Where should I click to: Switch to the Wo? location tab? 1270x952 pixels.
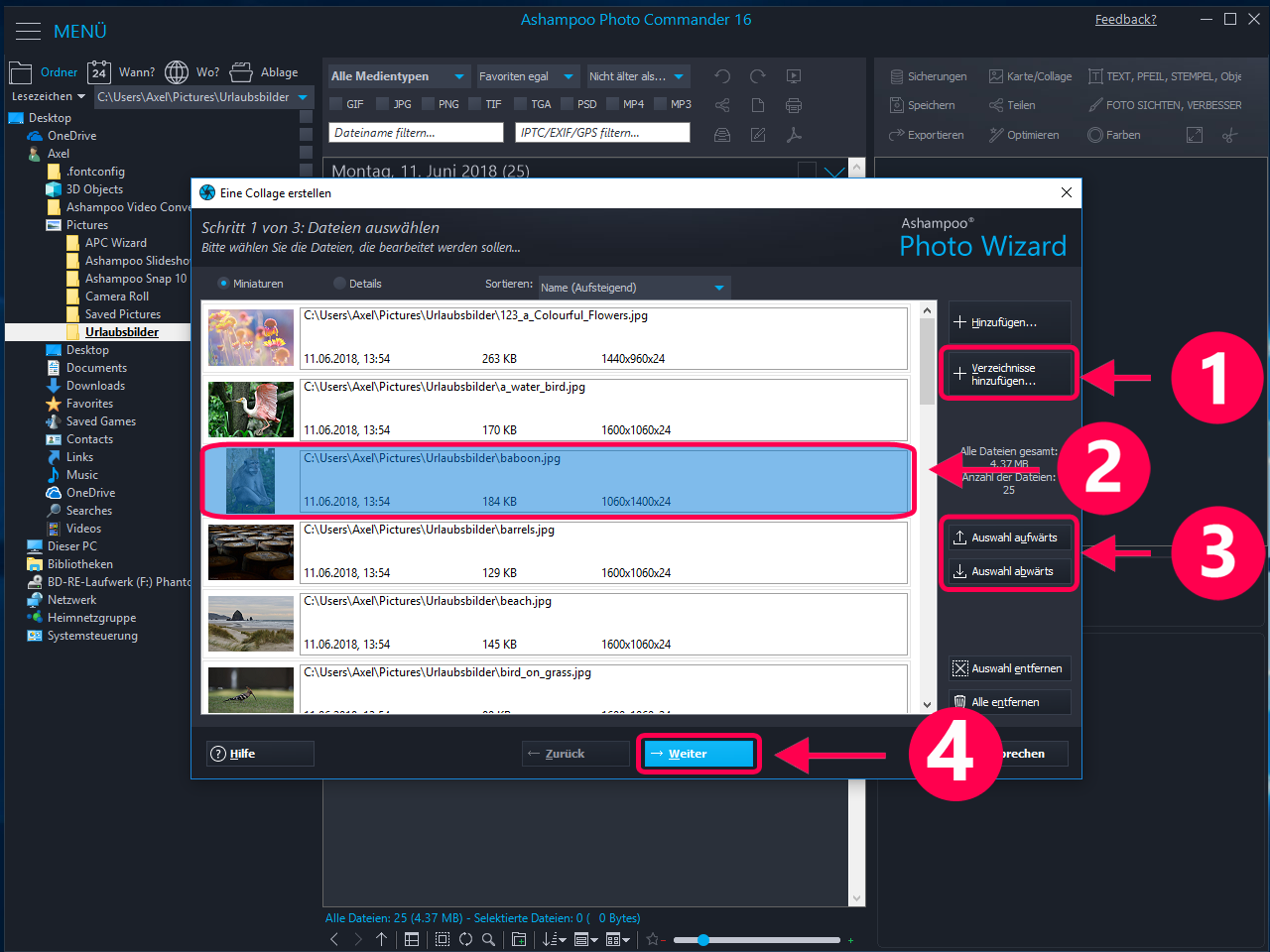pyautogui.click(x=192, y=72)
